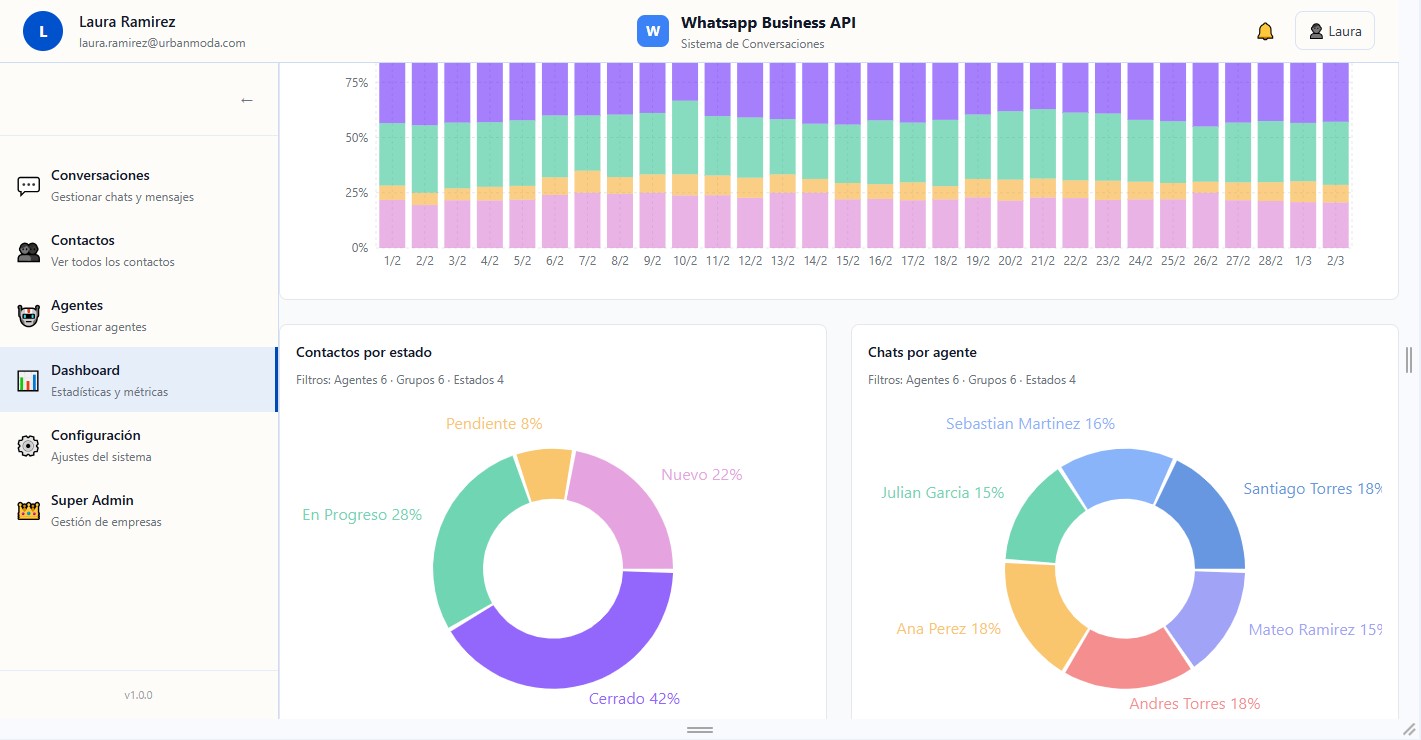Click the Pendiente yellow donut segment
Screen dimensions: 1421x740
click(545, 475)
